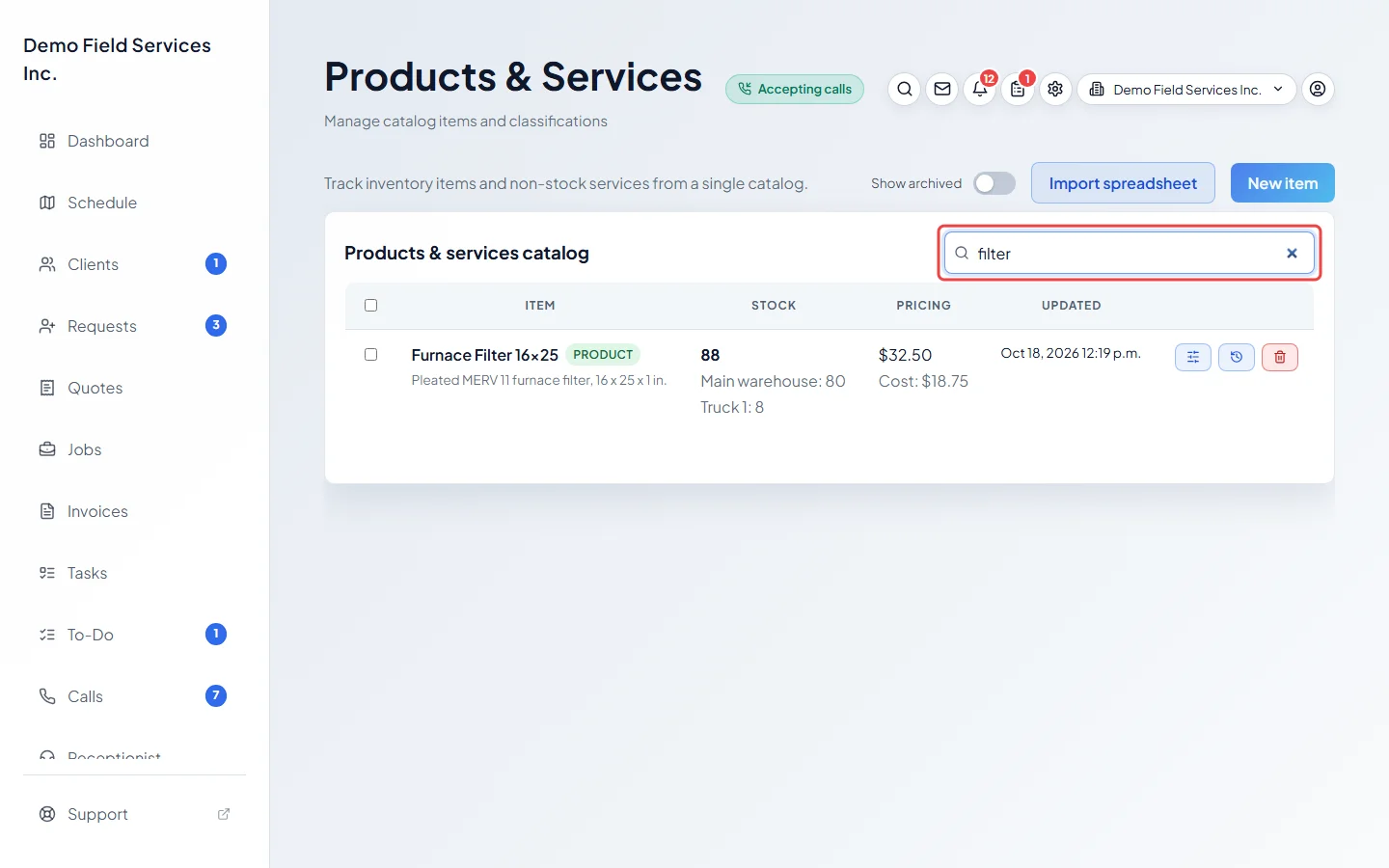The height and width of the screenshot is (868, 1389).
Task: Expand the Demo Field Services Inc. company dropdown
Action: click(1186, 89)
